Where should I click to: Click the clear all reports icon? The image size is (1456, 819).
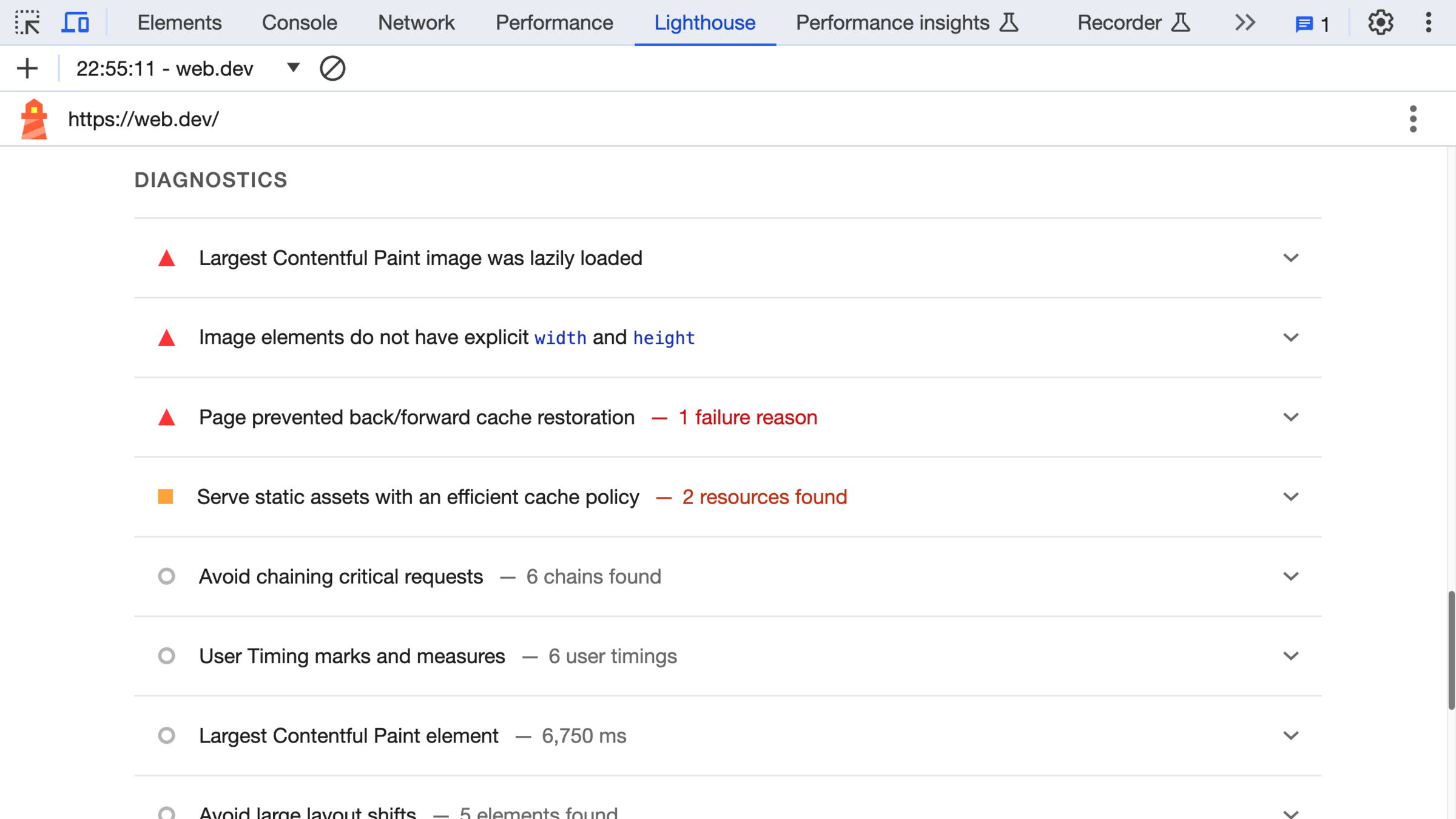[x=332, y=69]
